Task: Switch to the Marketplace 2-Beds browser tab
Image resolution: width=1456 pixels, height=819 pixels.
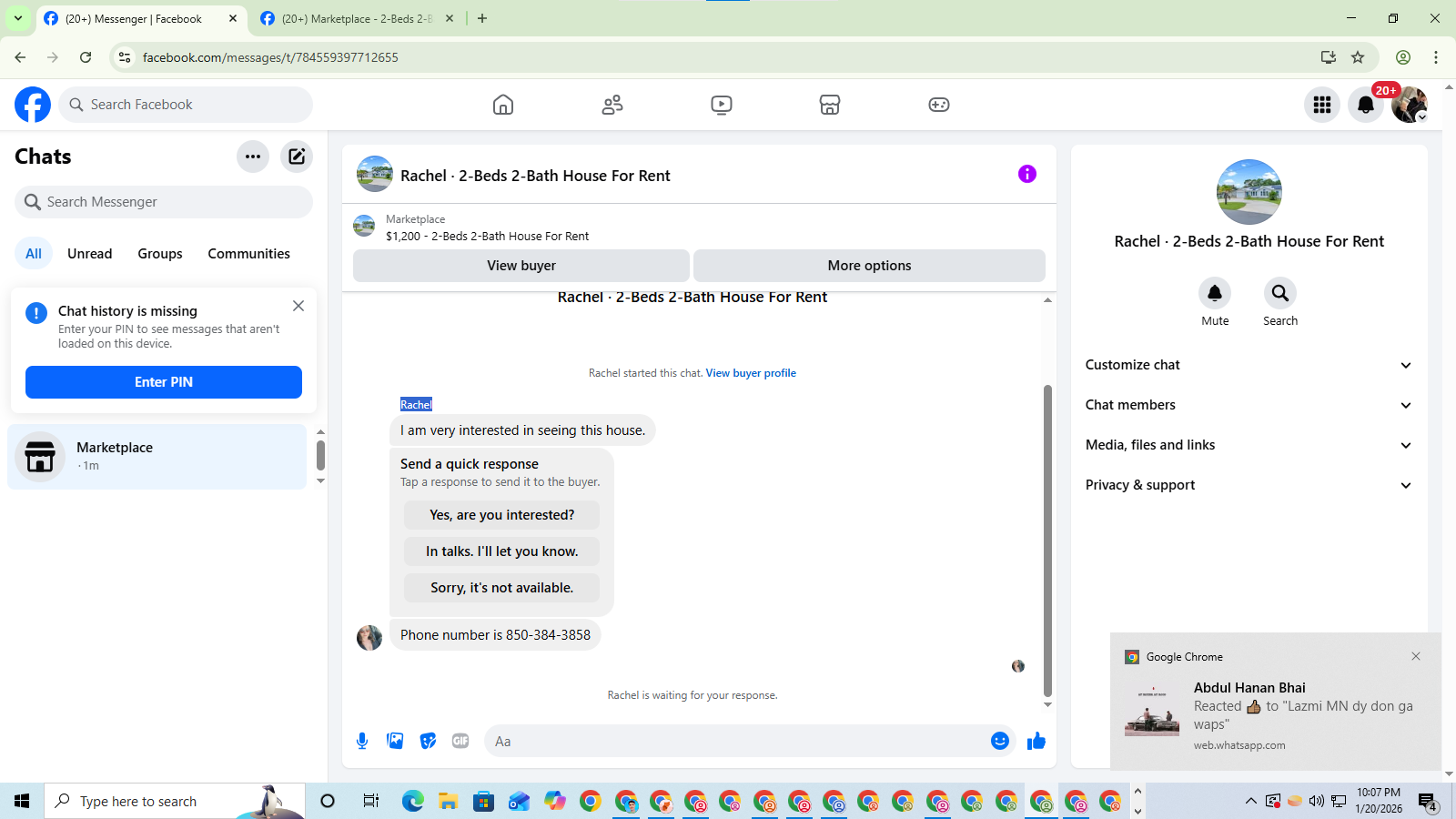Action: coord(357,18)
